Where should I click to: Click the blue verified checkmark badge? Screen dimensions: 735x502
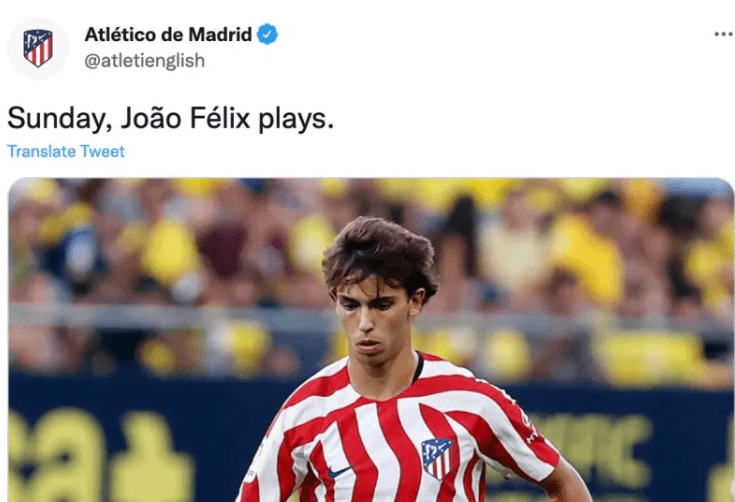(x=268, y=34)
